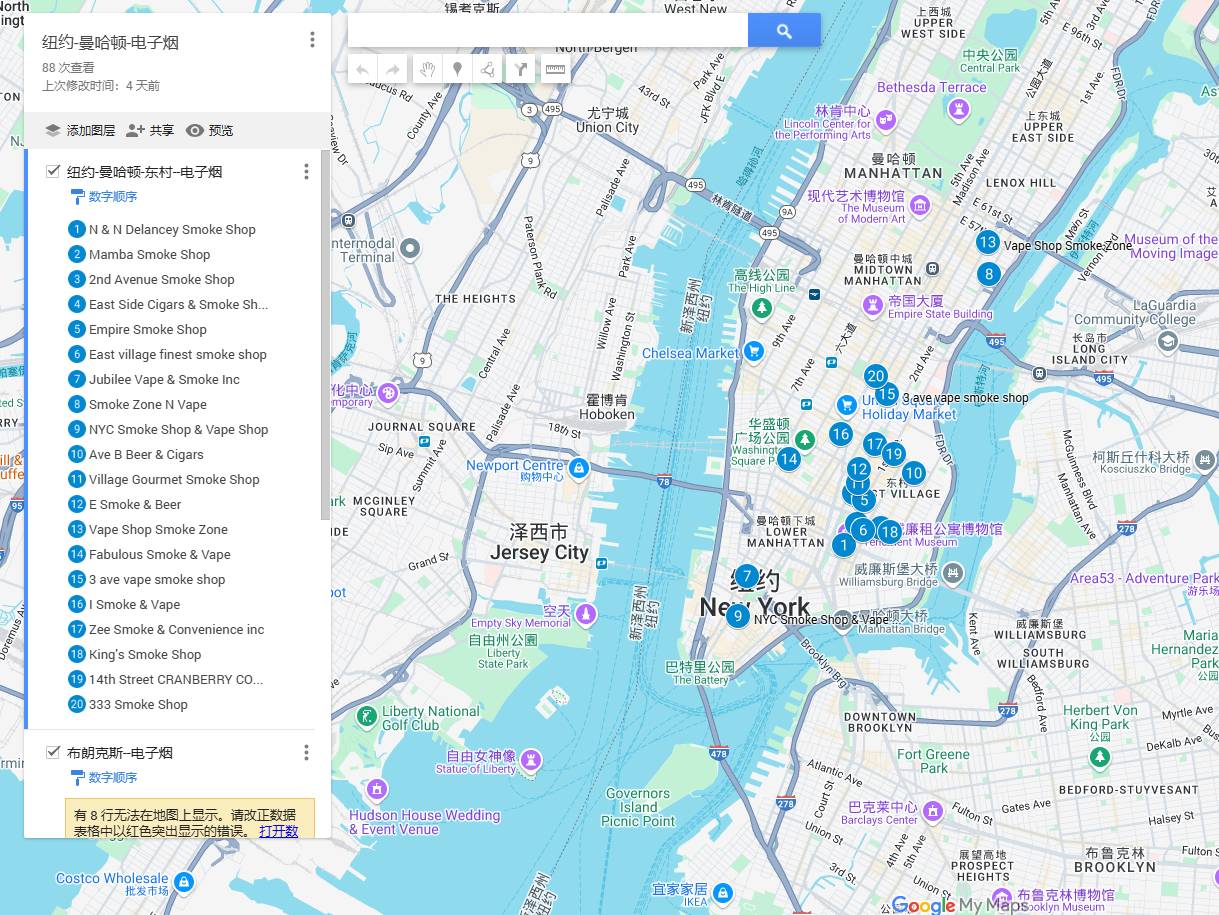1219x915 pixels.
Task: Uncheck the 纽约-曼哈顿-东村–电子烟 layer checkbox
Action: pyautogui.click(x=53, y=172)
